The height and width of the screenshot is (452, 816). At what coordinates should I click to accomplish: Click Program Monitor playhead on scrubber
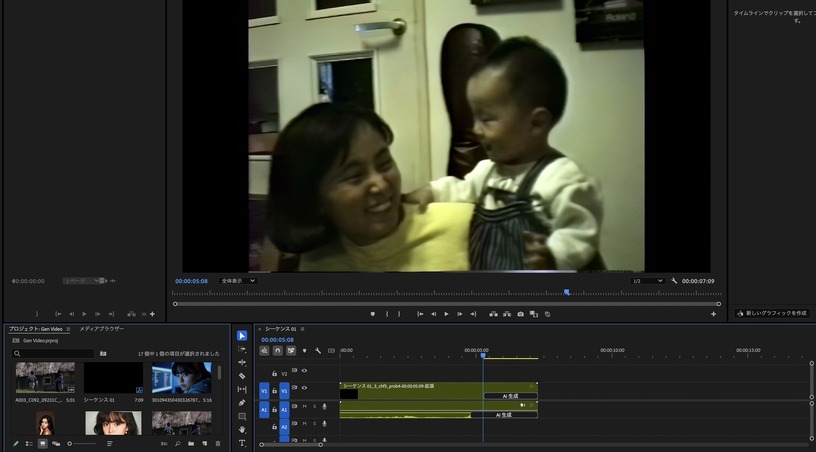pyautogui.click(x=567, y=292)
